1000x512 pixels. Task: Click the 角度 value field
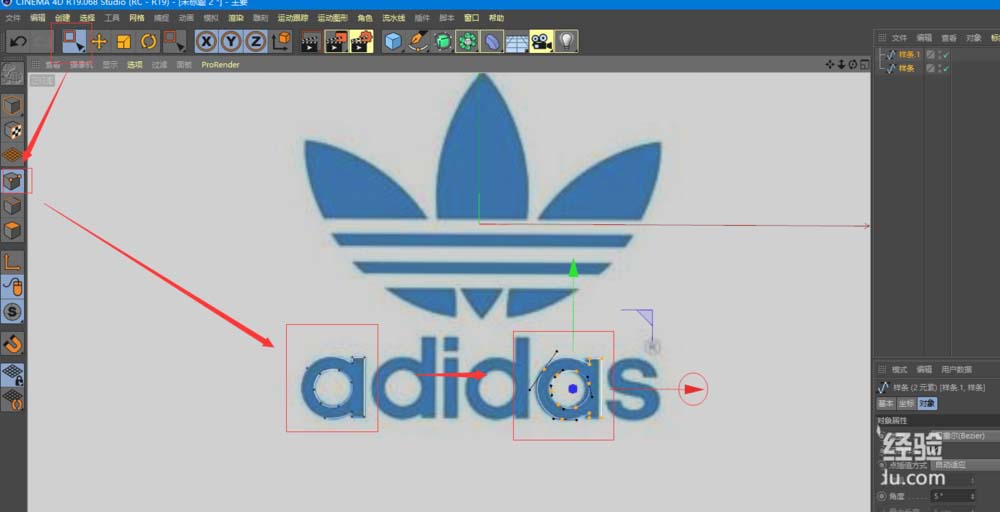953,496
